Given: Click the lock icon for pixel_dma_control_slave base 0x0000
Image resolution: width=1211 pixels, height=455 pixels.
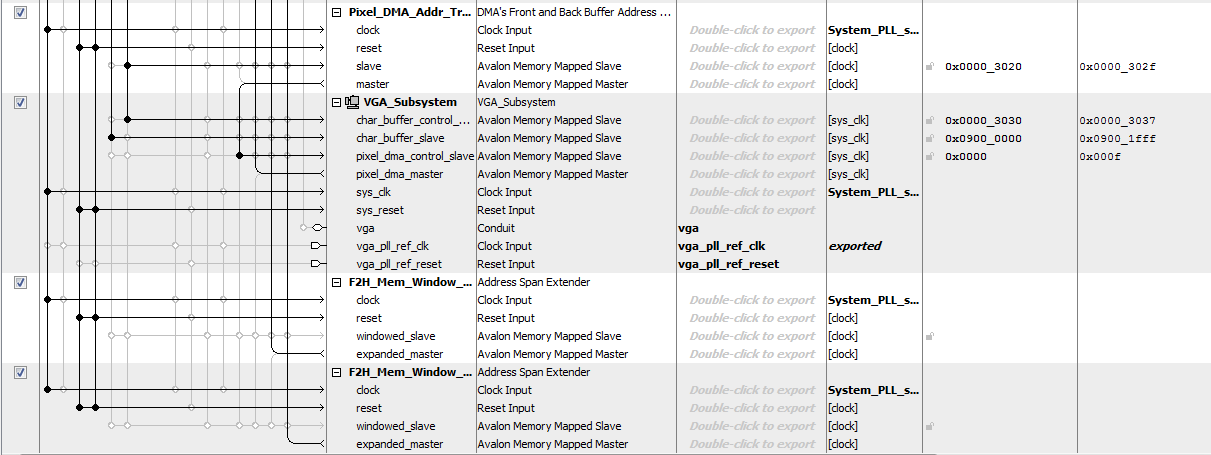Looking at the screenshot, I should tap(930, 157).
